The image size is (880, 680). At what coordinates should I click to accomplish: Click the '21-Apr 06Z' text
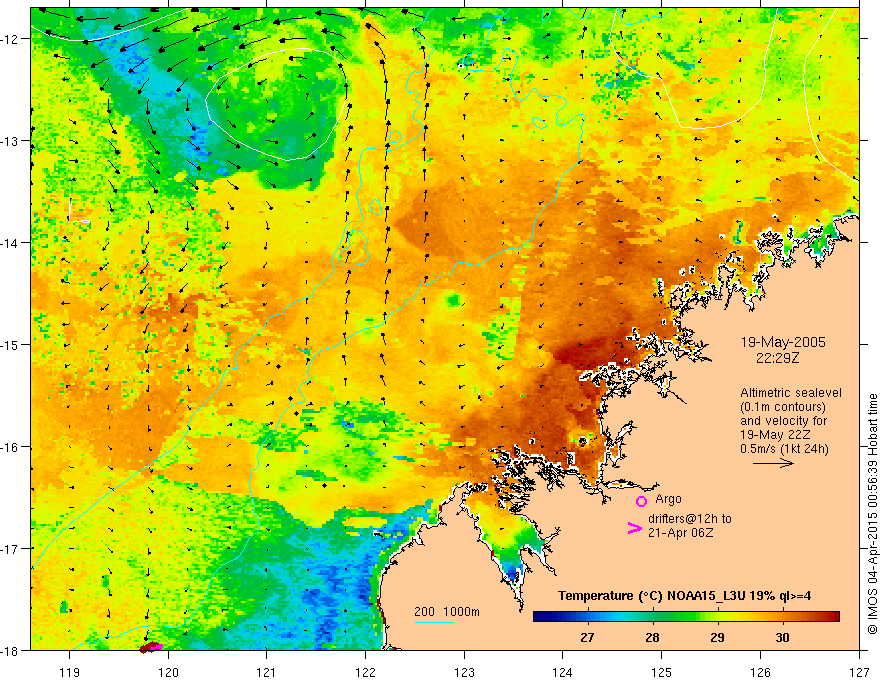pos(680,532)
